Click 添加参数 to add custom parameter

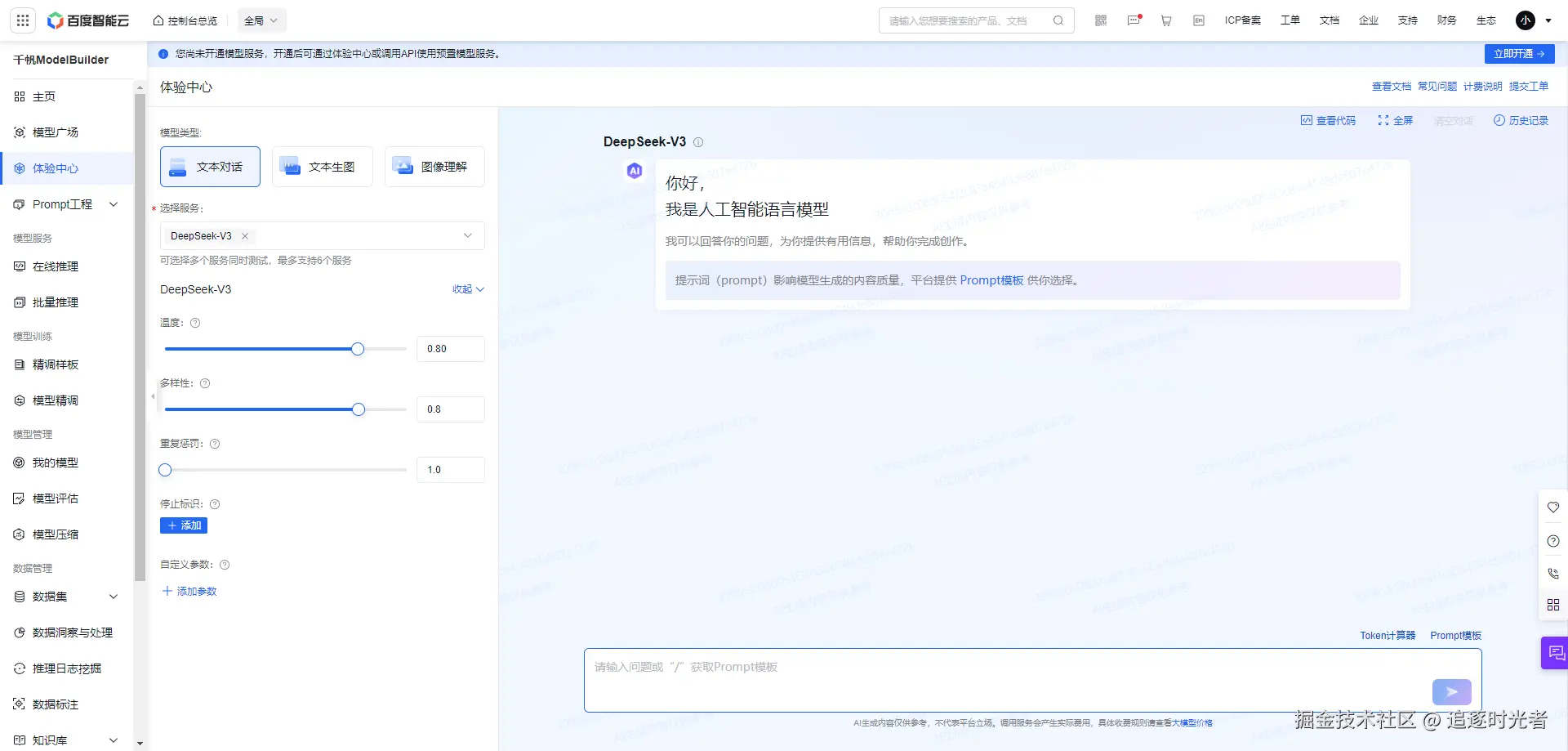click(x=189, y=592)
